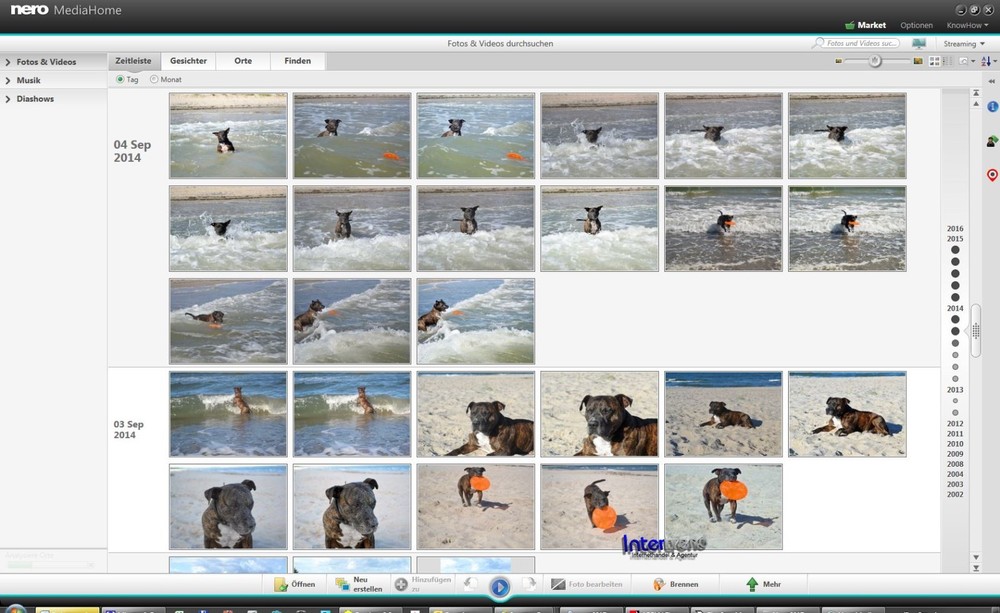Screen dimensions: 1000x613
Task: Select the Monat radio button
Action: pos(154,79)
